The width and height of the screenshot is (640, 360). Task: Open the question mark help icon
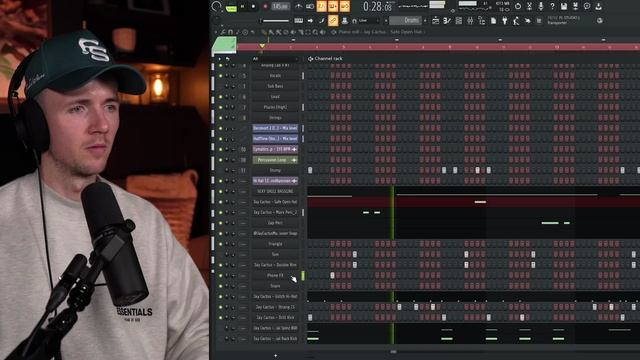tap(552, 6)
